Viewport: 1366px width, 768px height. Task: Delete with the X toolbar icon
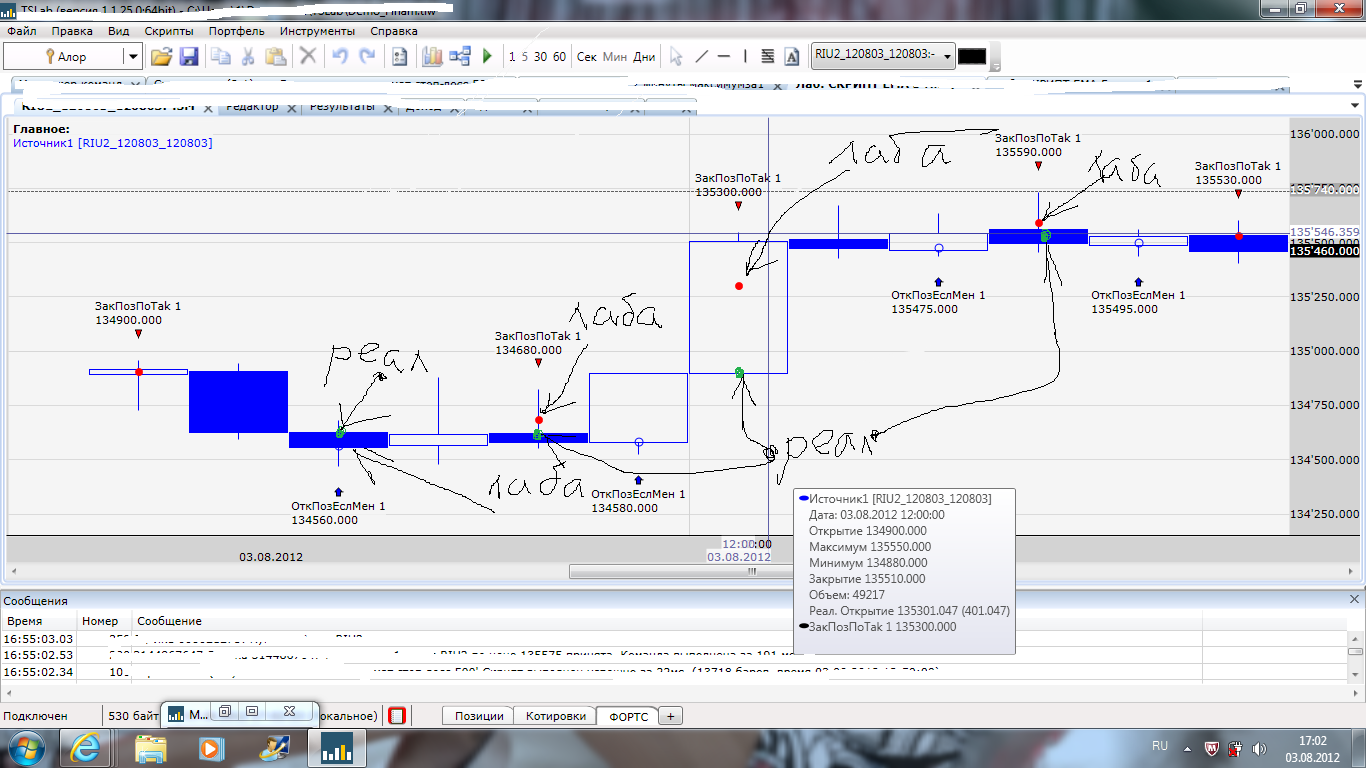coord(308,56)
